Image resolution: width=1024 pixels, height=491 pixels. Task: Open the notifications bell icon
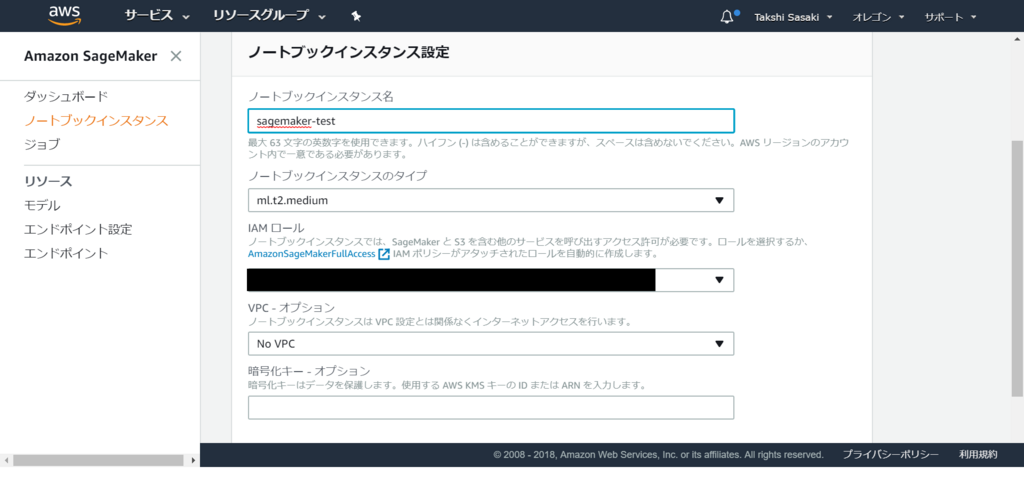tap(727, 17)
